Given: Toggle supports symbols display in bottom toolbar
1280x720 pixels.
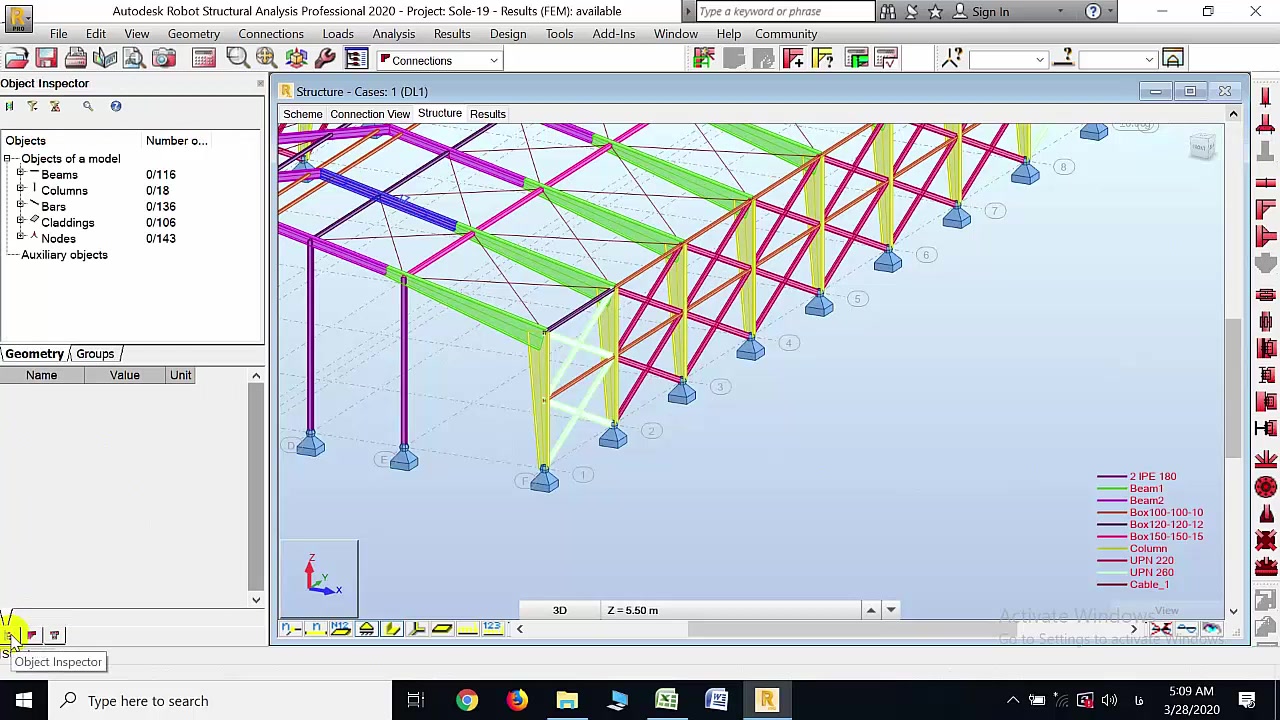Looking at the screenshot, I should click(366, 629).
